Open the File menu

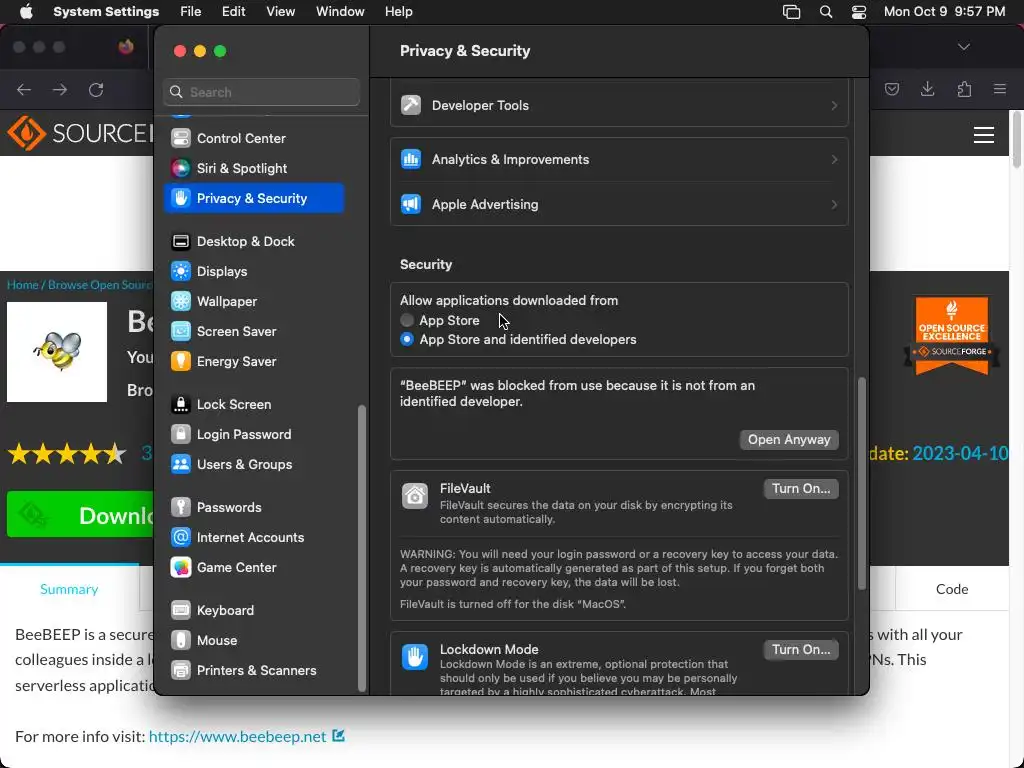tap(191, 12)
